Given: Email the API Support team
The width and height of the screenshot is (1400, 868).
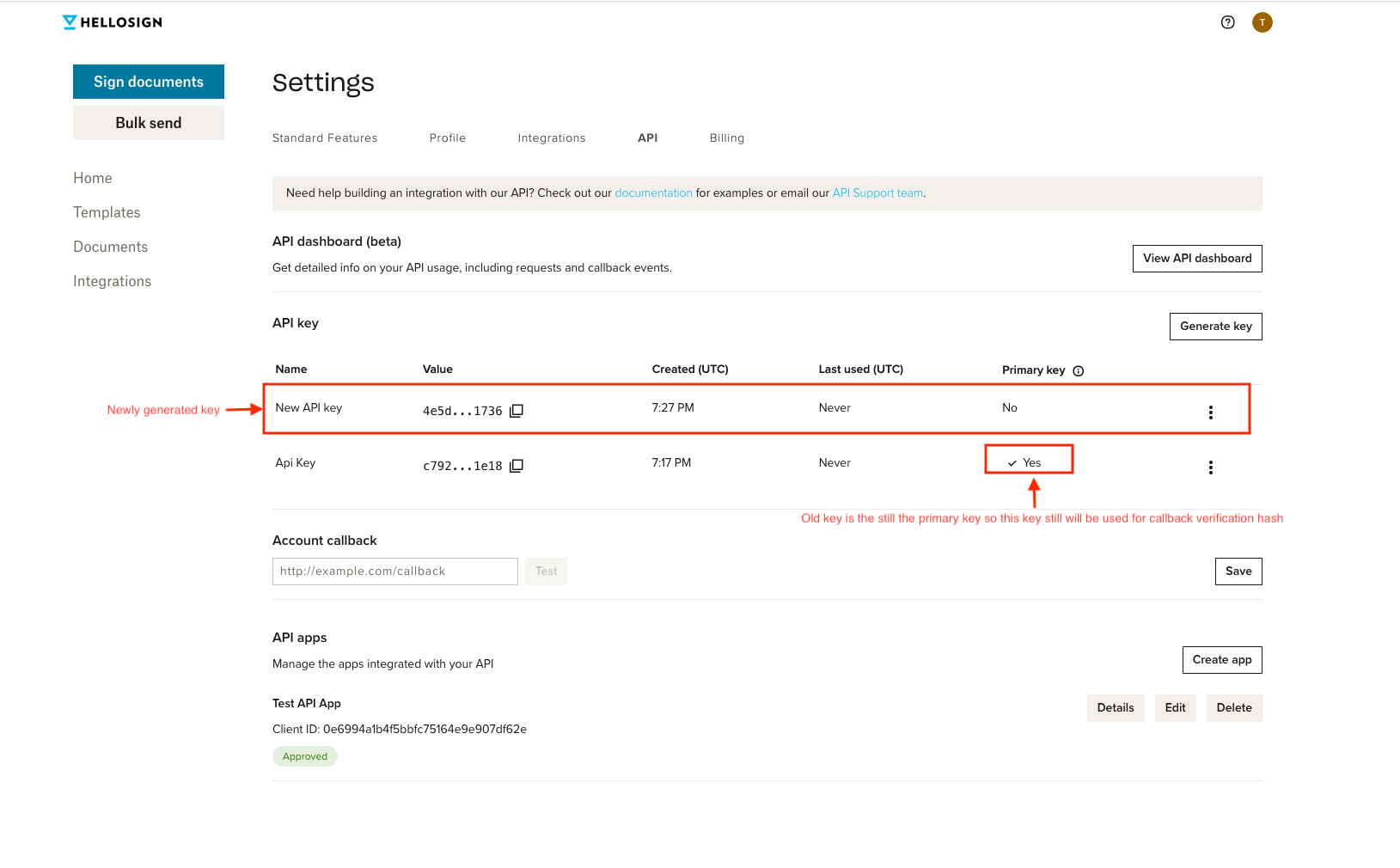Looking at the screenshot, I should (x=877, y=193).
